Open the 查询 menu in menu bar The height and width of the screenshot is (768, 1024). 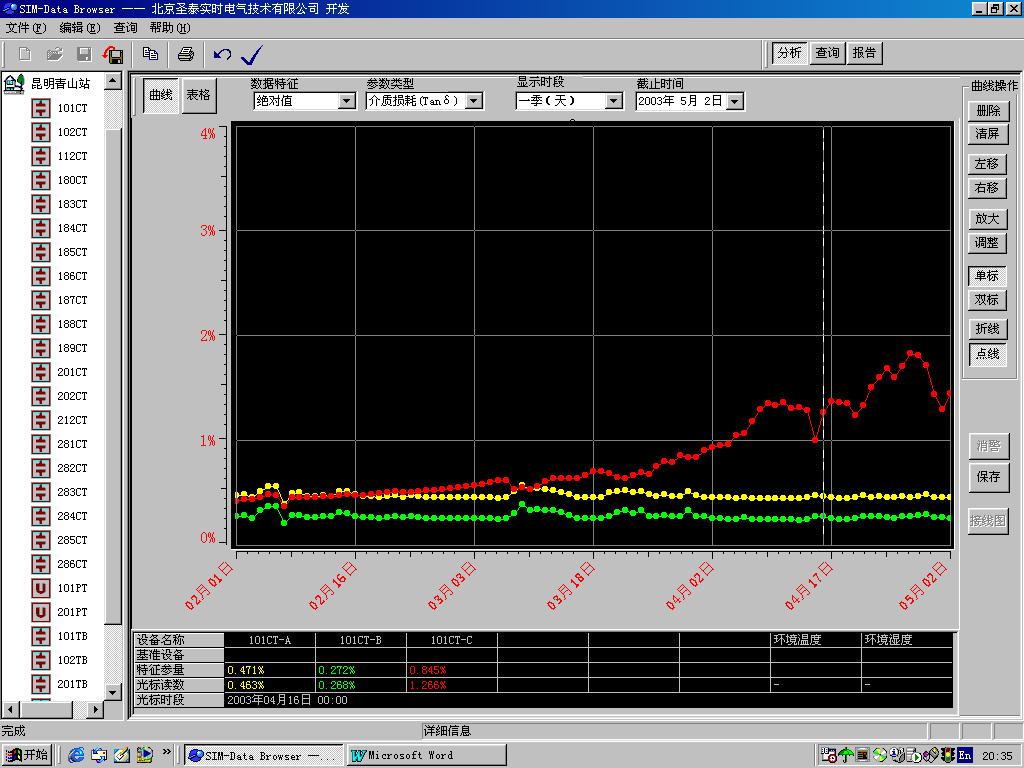point(125,28)
